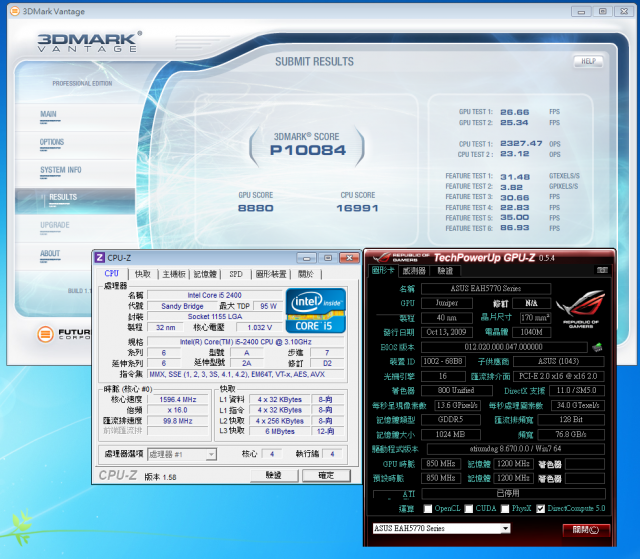640x559 pixels.
Task: Open ABOUT in 3DMark Vantage sidebar
Action: coord(50,253)
